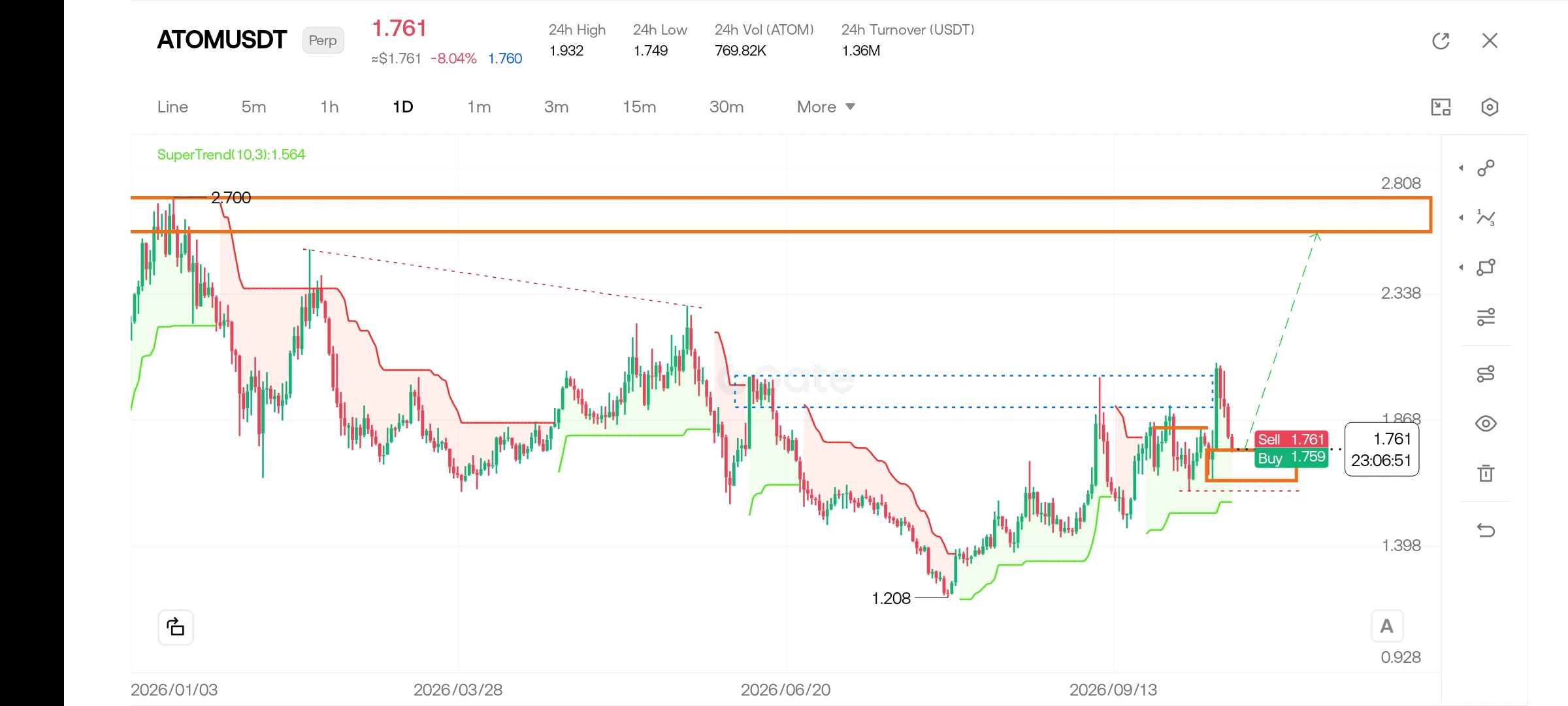Click the 2.700 high price marker
Screen dimensions: 1568x706
(x=231, y=197)
